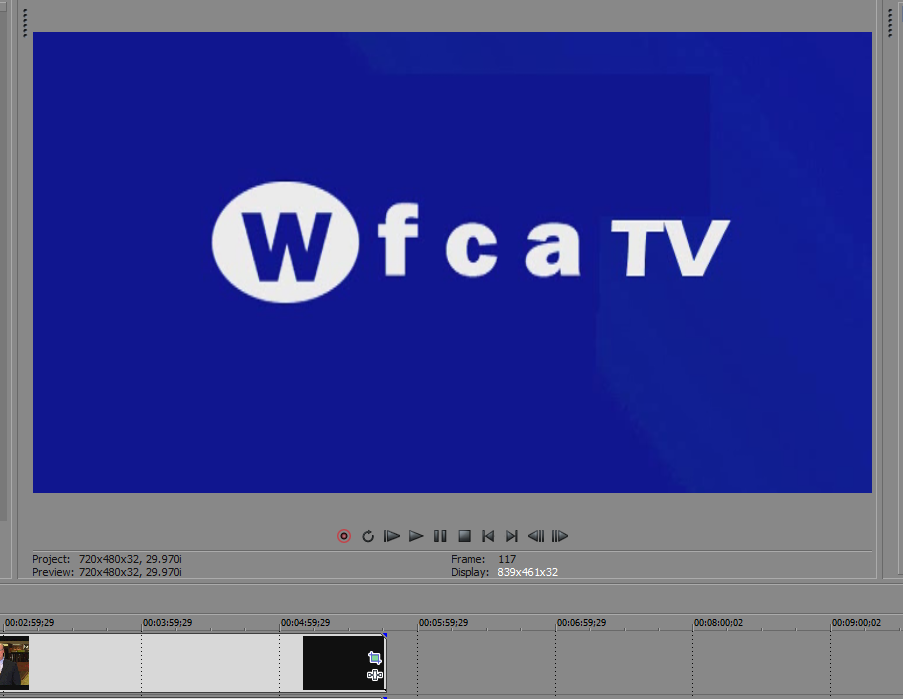The height and width of the screenshot is (699, 903).
Task: Click the preview window left grip handle
Action: pos(25,23)
